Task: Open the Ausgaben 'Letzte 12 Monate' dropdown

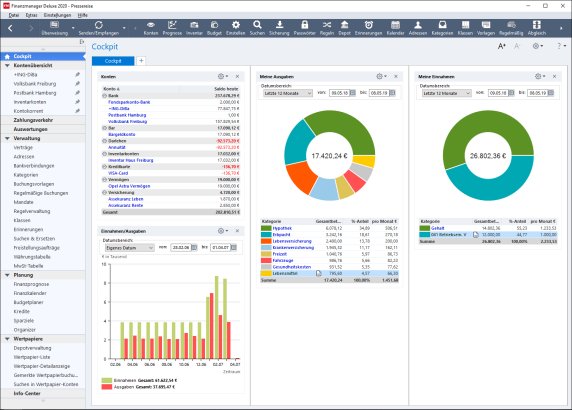Action: click(x=287, y=93)
